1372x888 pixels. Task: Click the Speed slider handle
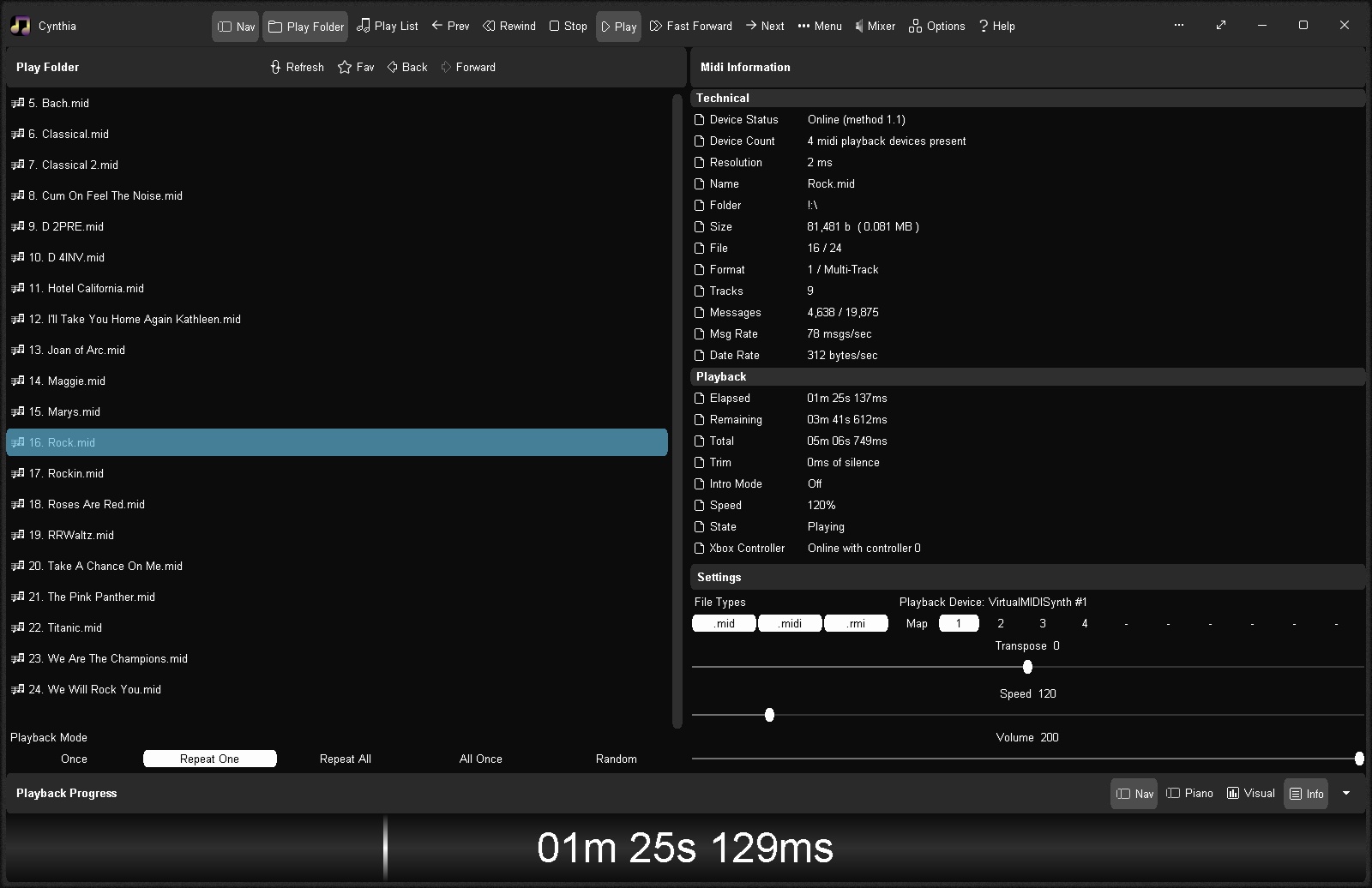769,715
